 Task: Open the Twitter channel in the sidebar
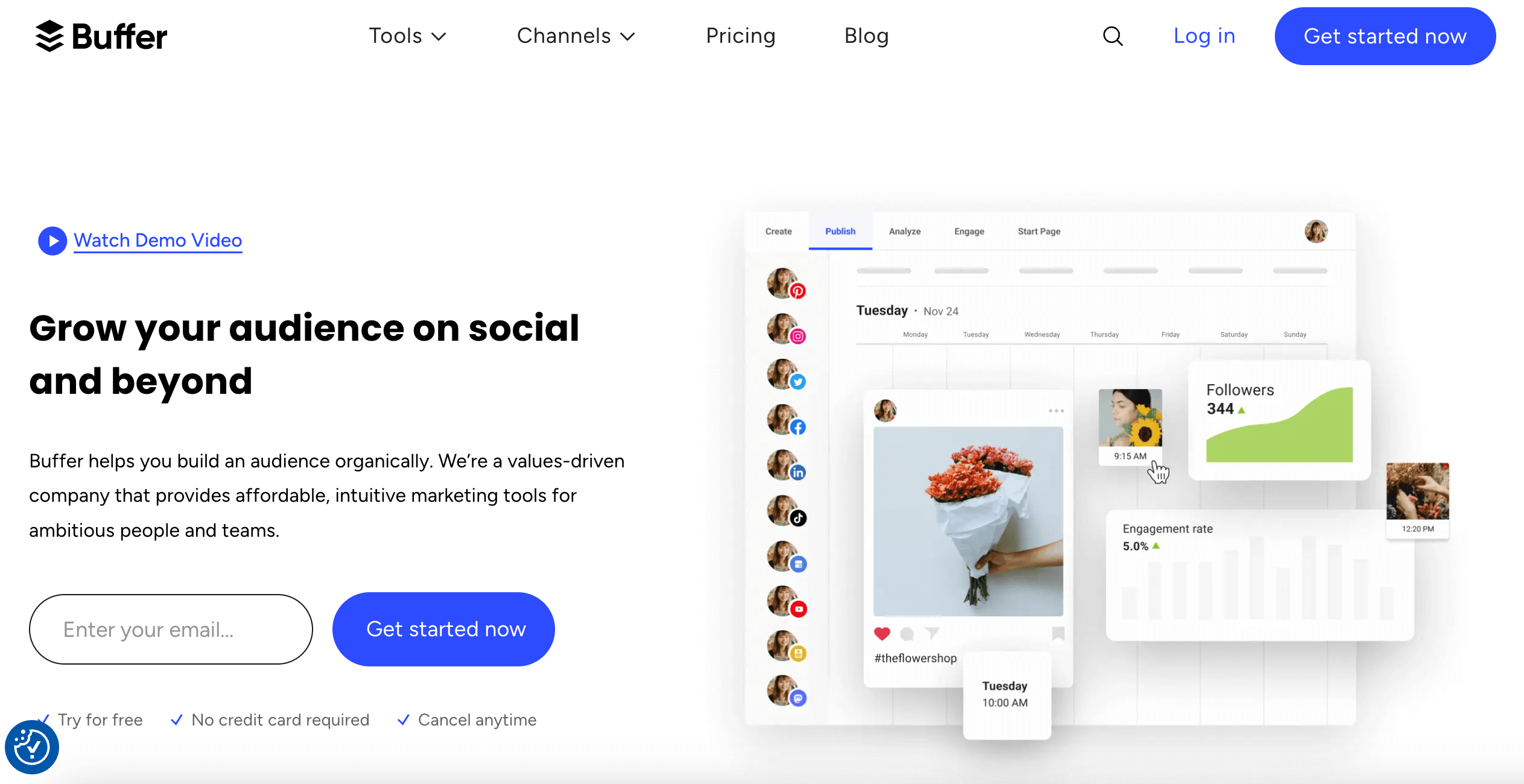[798, 382]
